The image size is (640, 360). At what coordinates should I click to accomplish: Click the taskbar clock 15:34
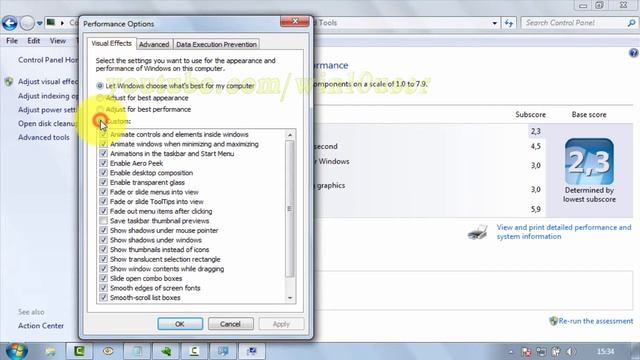(x=605, y=351)
